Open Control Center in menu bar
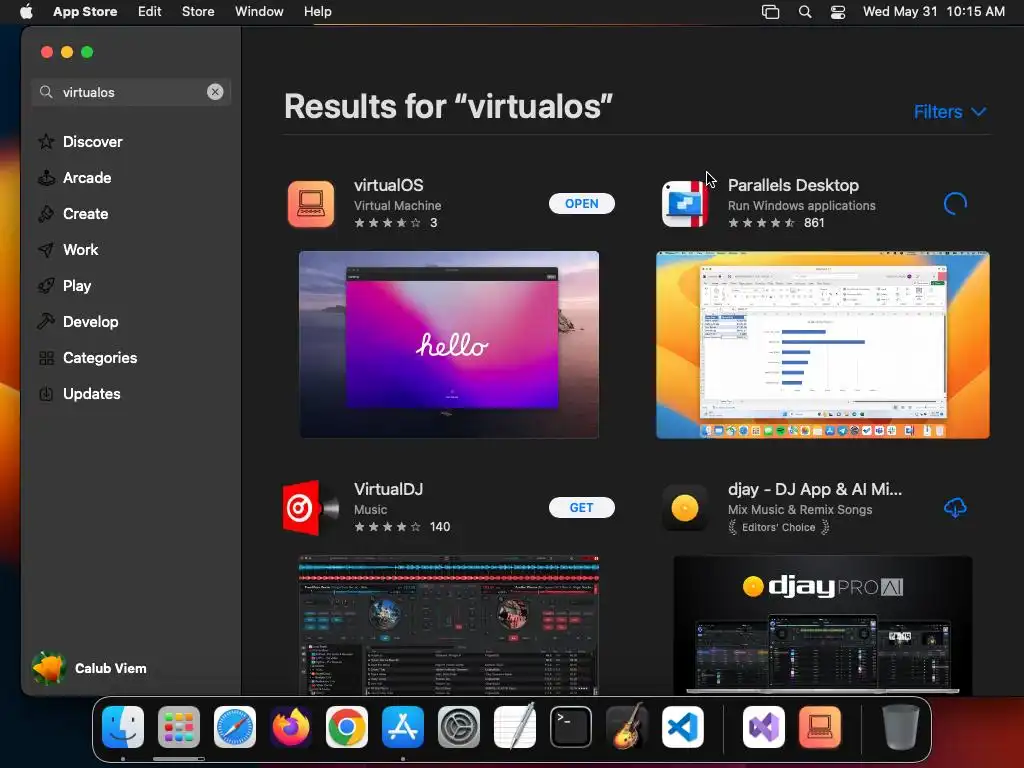This screenshot has height=768, width=1024. (838, 12)
